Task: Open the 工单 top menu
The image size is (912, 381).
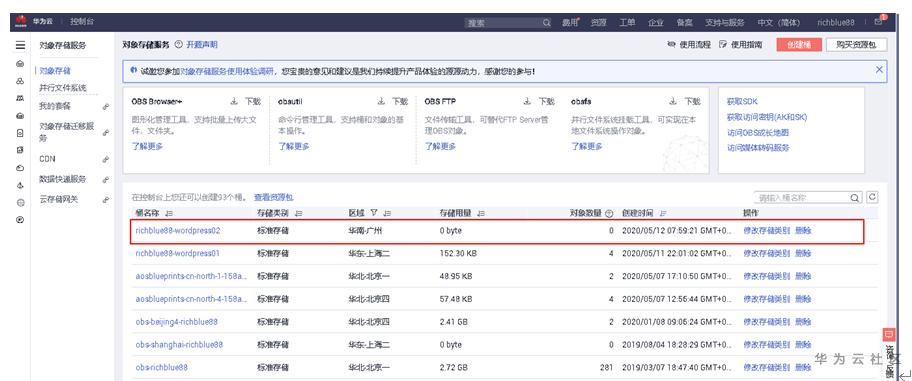Action: coord(627,23)
